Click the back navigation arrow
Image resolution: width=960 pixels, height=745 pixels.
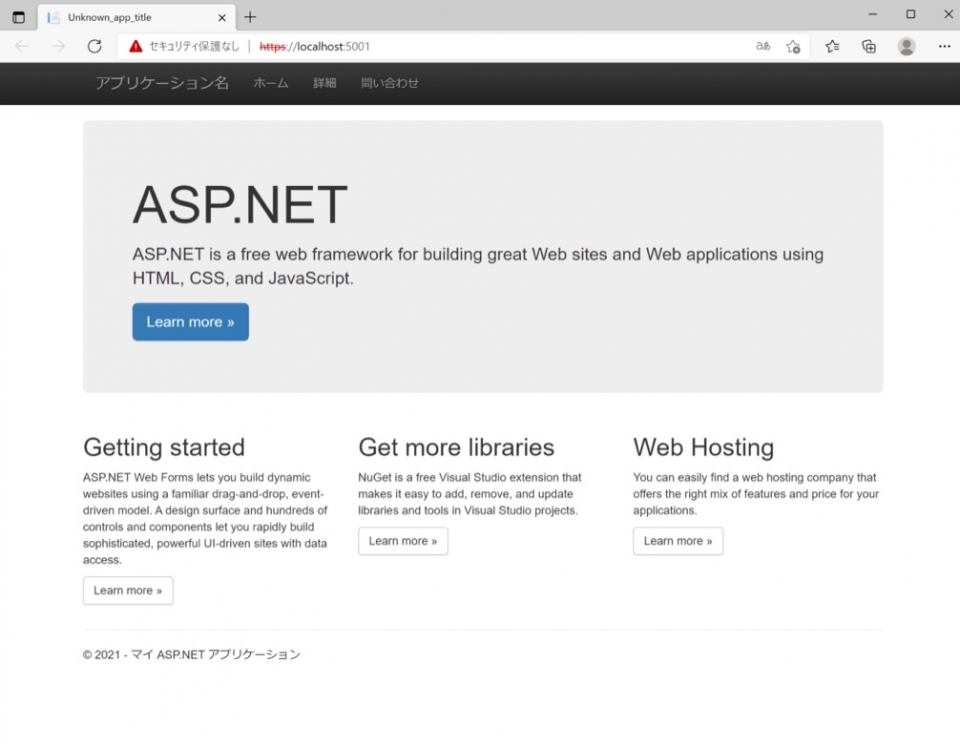click(x=22, y=46)
